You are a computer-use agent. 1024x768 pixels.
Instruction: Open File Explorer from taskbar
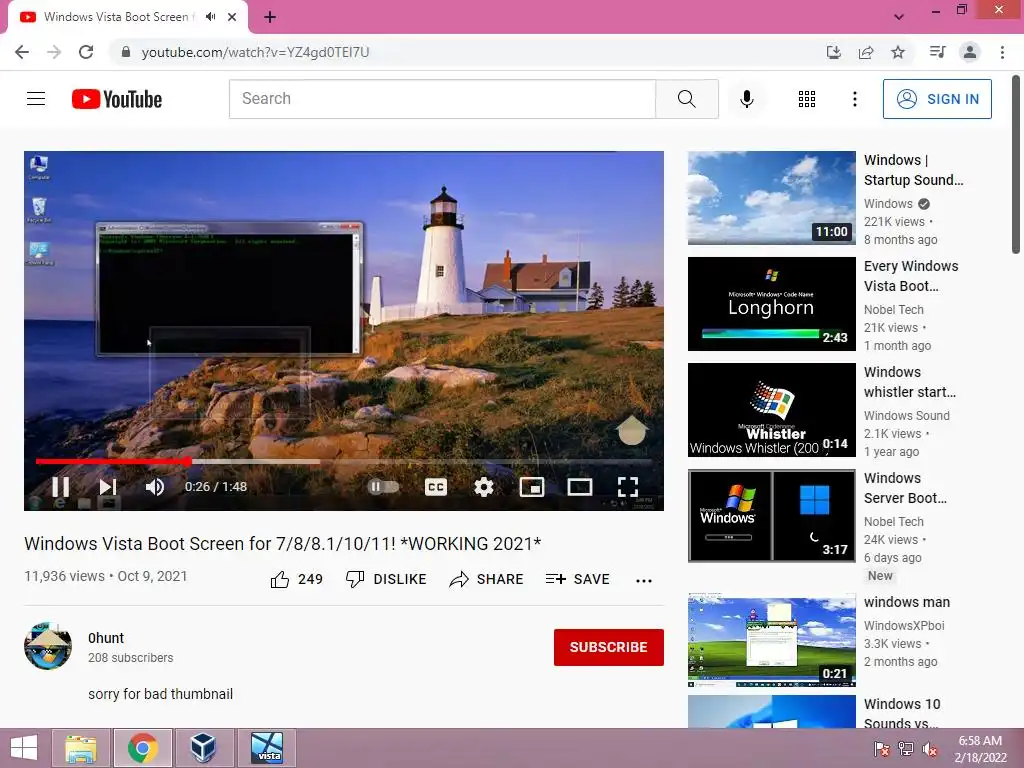pyautogui.click(x=81, y=748)
